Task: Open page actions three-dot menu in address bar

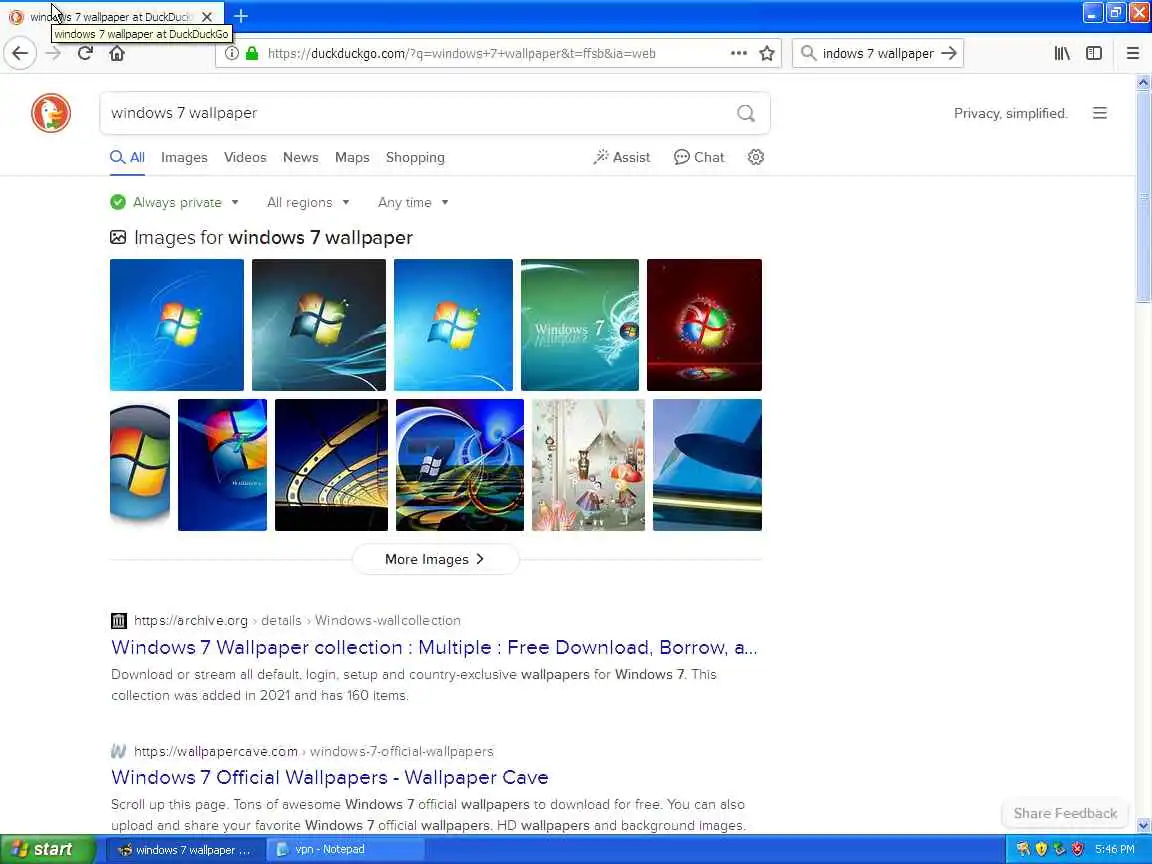Action: coord(738,53)
